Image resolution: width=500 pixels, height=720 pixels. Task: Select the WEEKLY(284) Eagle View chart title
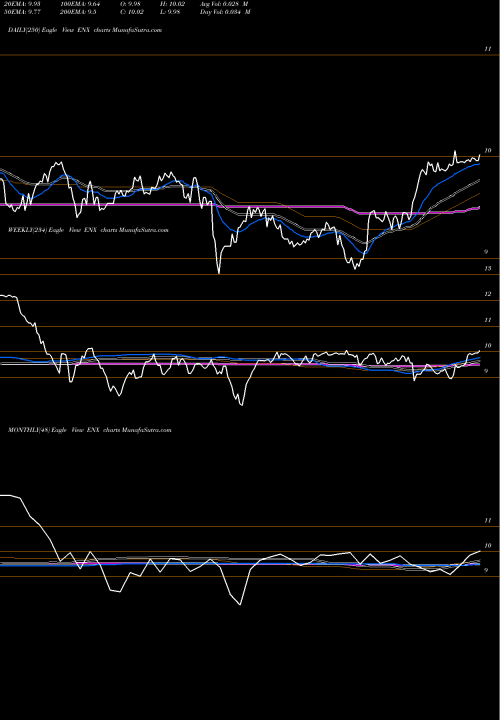tap(88, 230)
